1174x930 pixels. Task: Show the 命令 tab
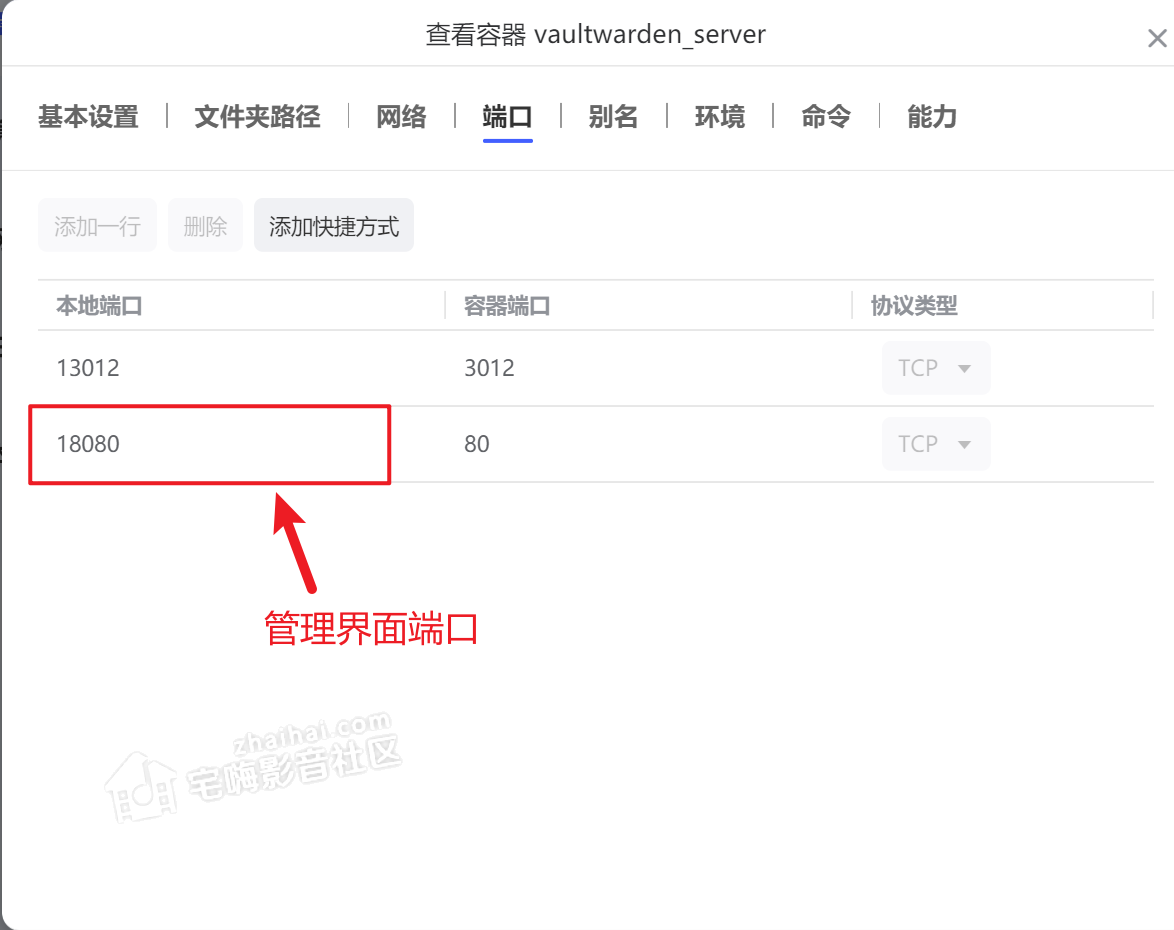[x=826, y=117]
